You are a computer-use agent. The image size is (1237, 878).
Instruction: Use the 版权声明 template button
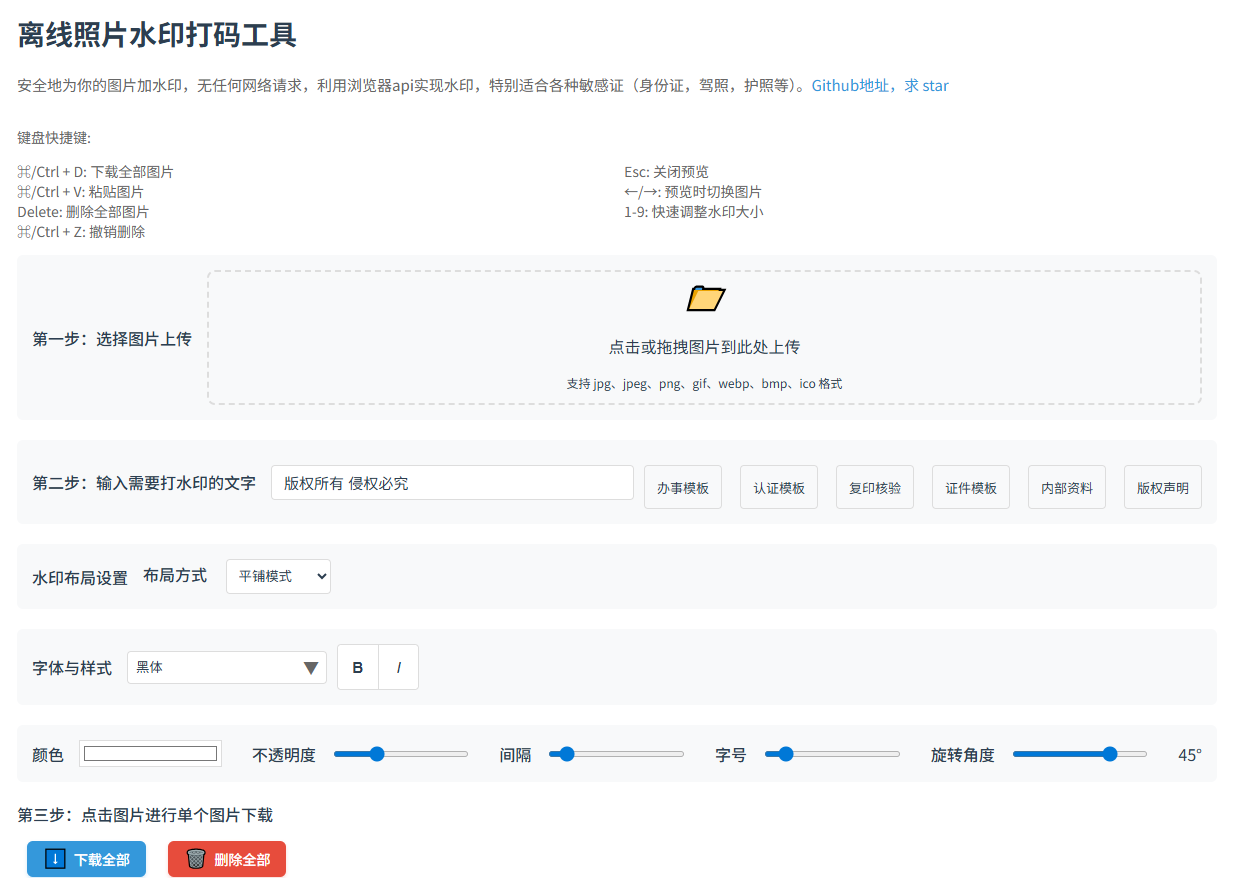(1163, 488)
